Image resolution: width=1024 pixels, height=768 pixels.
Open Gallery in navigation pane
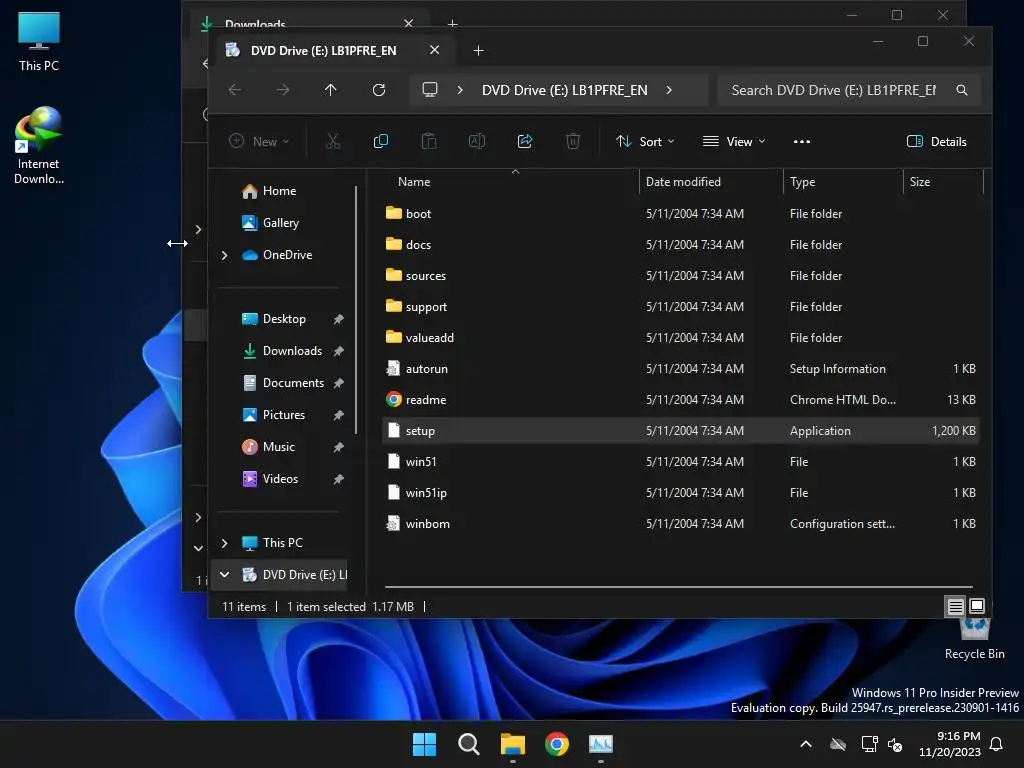pyautogui.click(x=281, y=223)
